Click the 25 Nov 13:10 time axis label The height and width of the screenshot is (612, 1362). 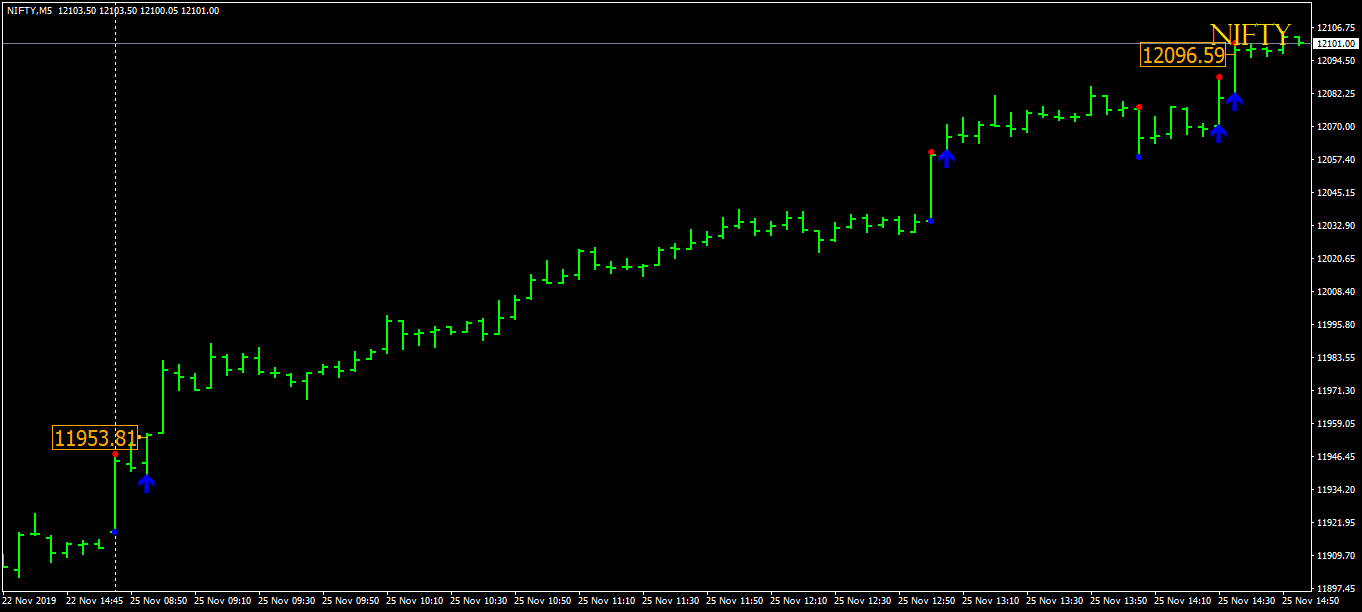point(991,602)
